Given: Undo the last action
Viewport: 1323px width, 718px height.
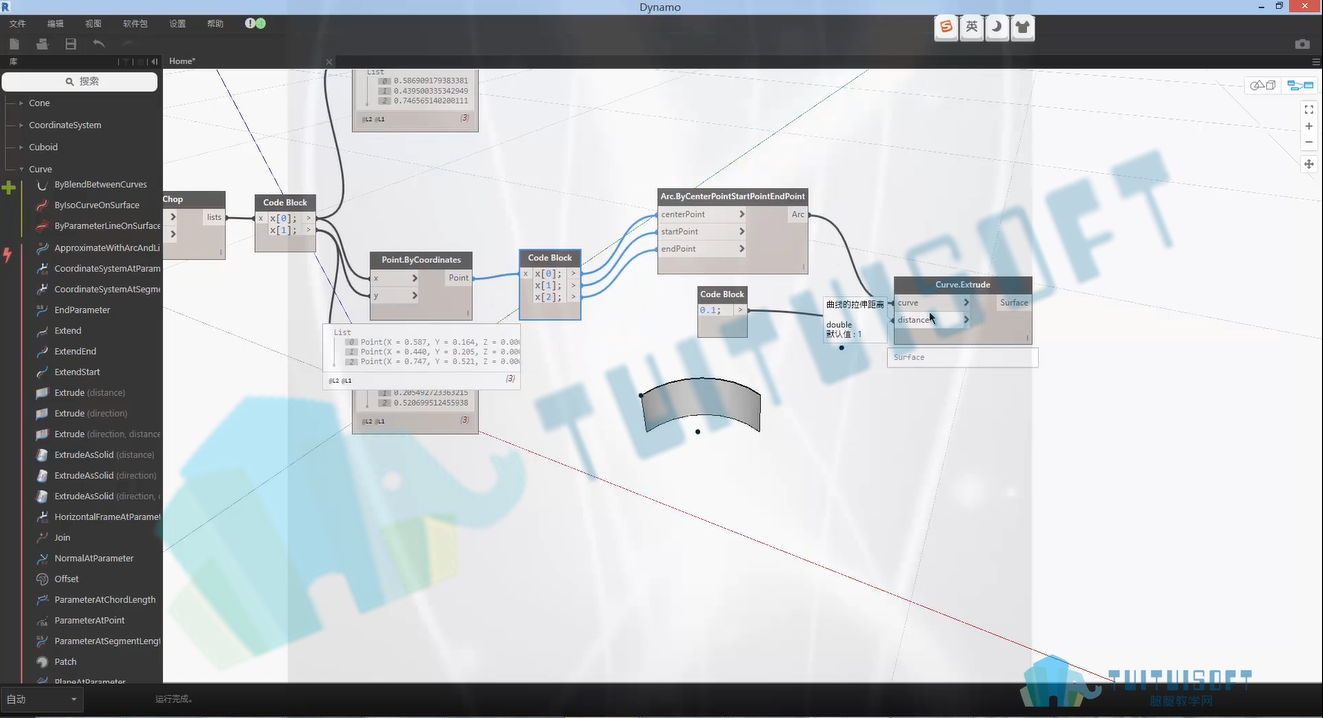Looking at the screenshot, I should click(99, 44).
